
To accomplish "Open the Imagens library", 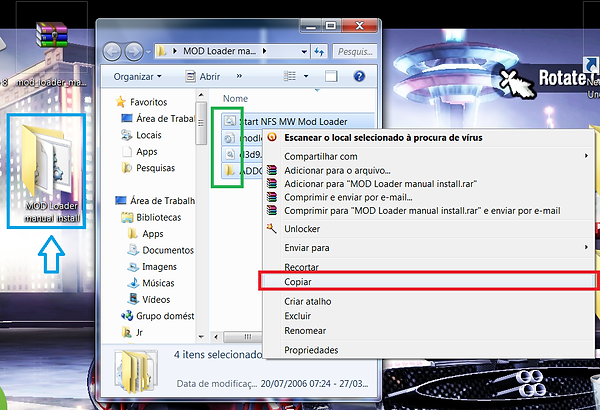I will click(152, 266).
